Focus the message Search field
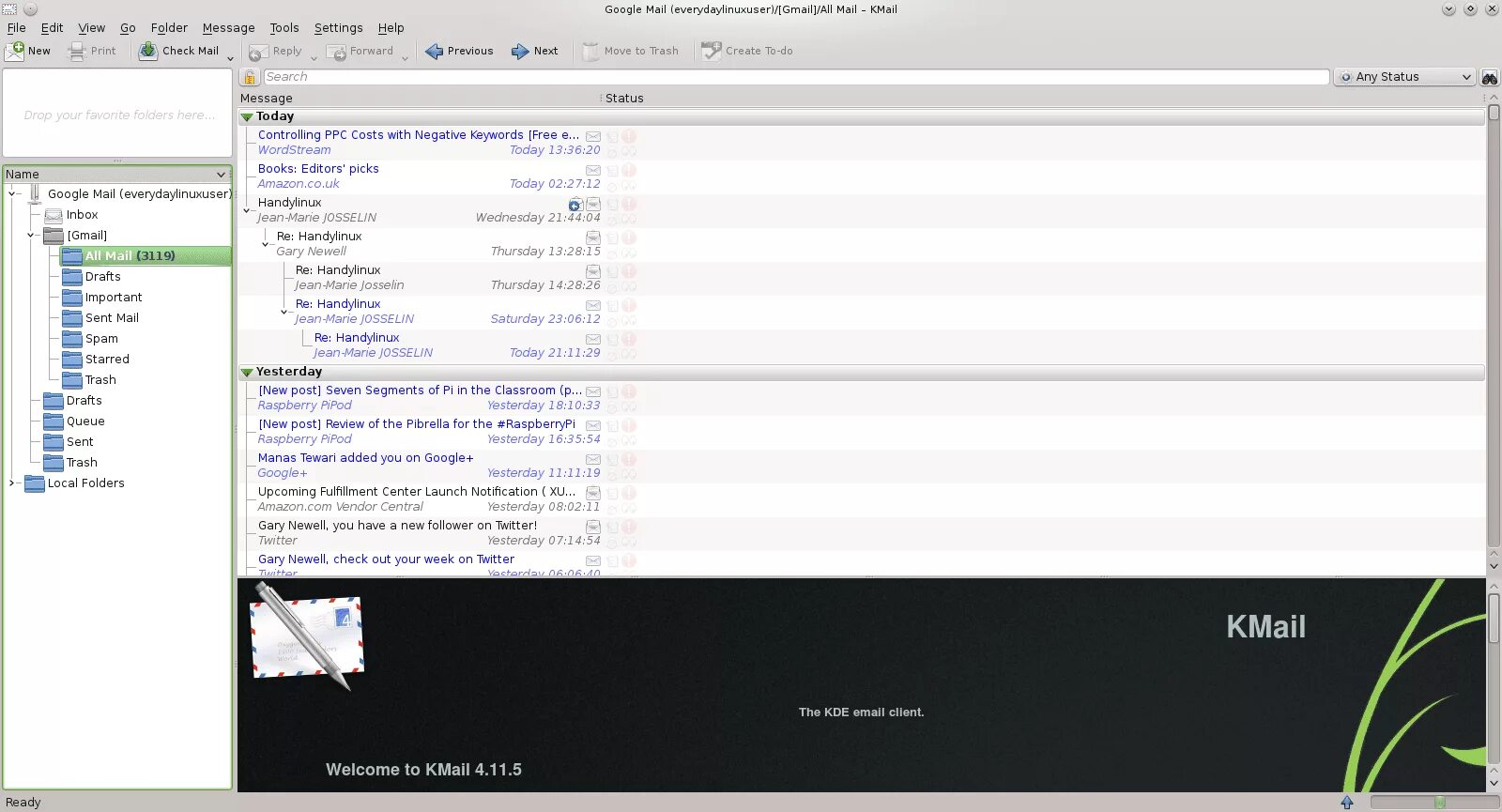Image resolution: width=1502 pixels, height=812 pixels. [x=796, y=77]
